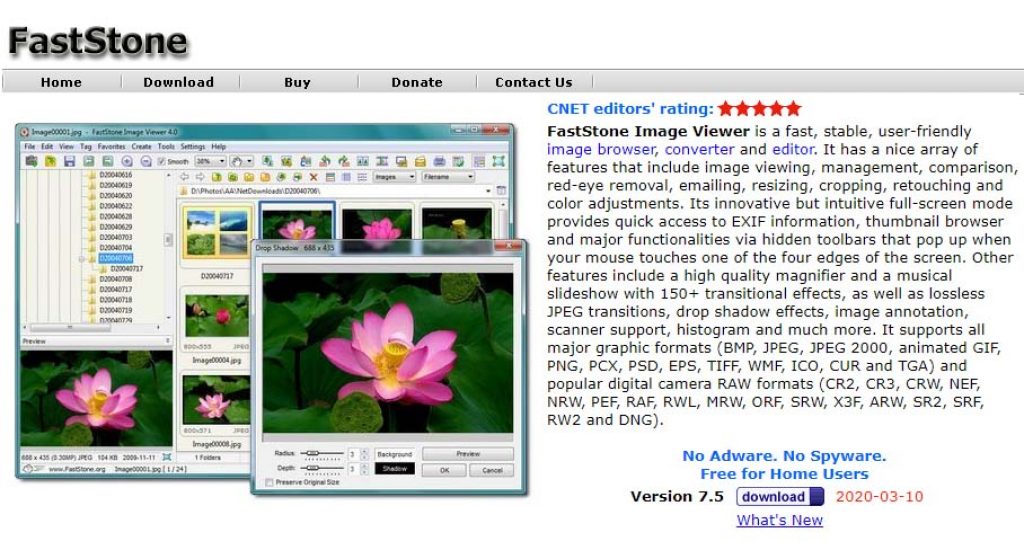Image resolution: width=1024 pixels, height=559 pixels.
Task: Follow the editor link
Action: 793,149
